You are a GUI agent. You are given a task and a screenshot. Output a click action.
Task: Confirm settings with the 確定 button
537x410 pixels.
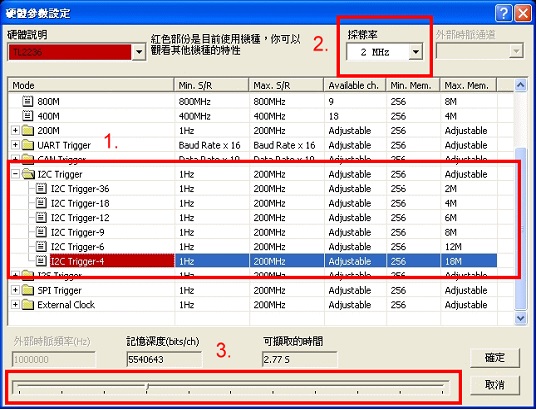point(495,358)
